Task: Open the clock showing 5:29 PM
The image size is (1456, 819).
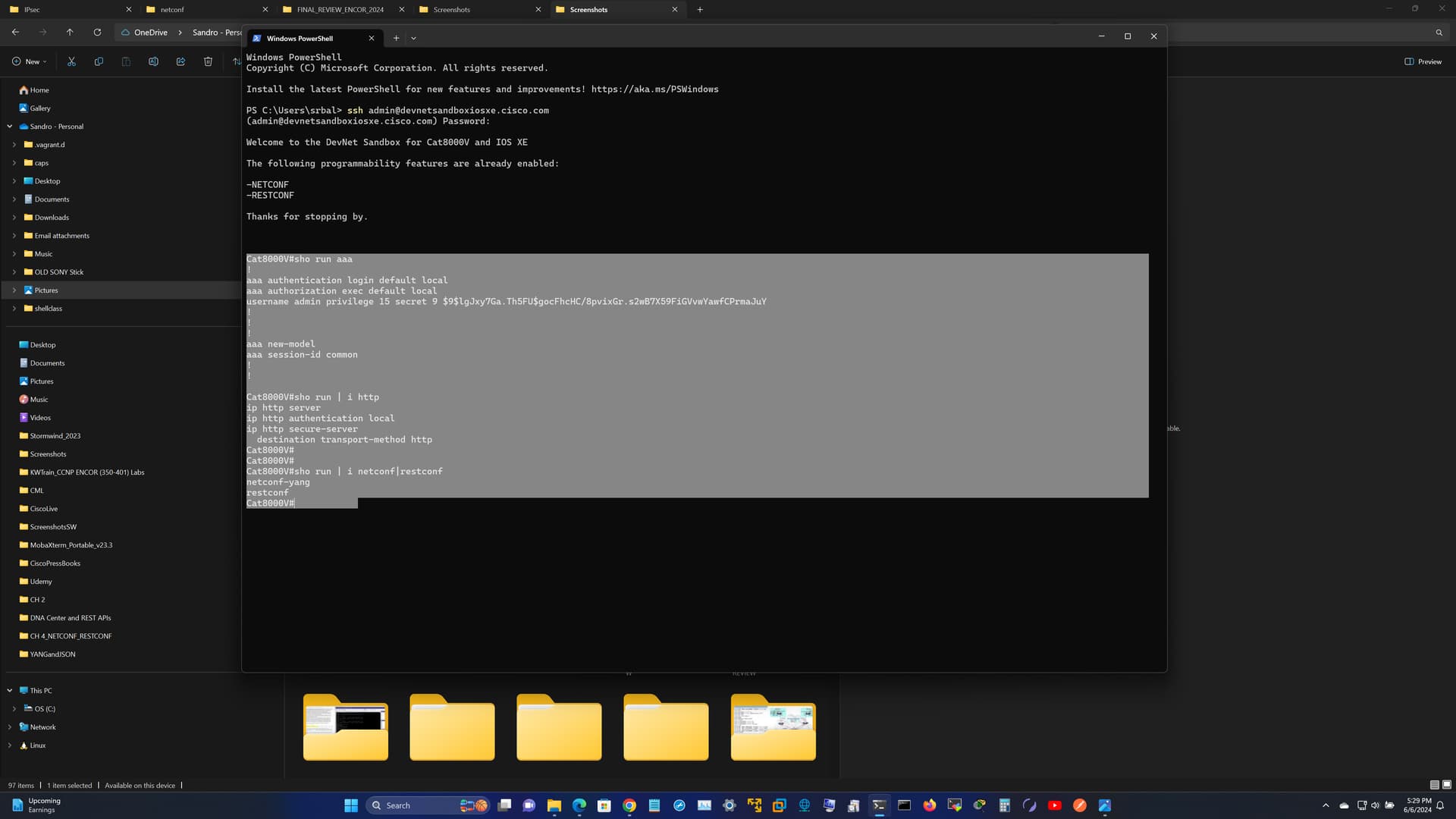Action: [x=1417, y=805]
